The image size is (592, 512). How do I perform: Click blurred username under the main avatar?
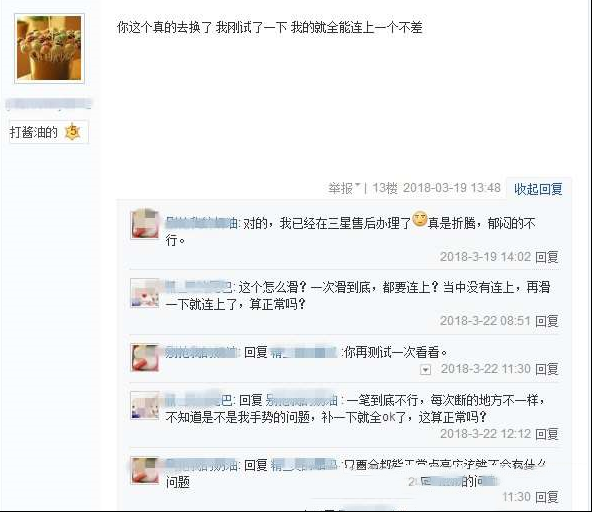49,104
